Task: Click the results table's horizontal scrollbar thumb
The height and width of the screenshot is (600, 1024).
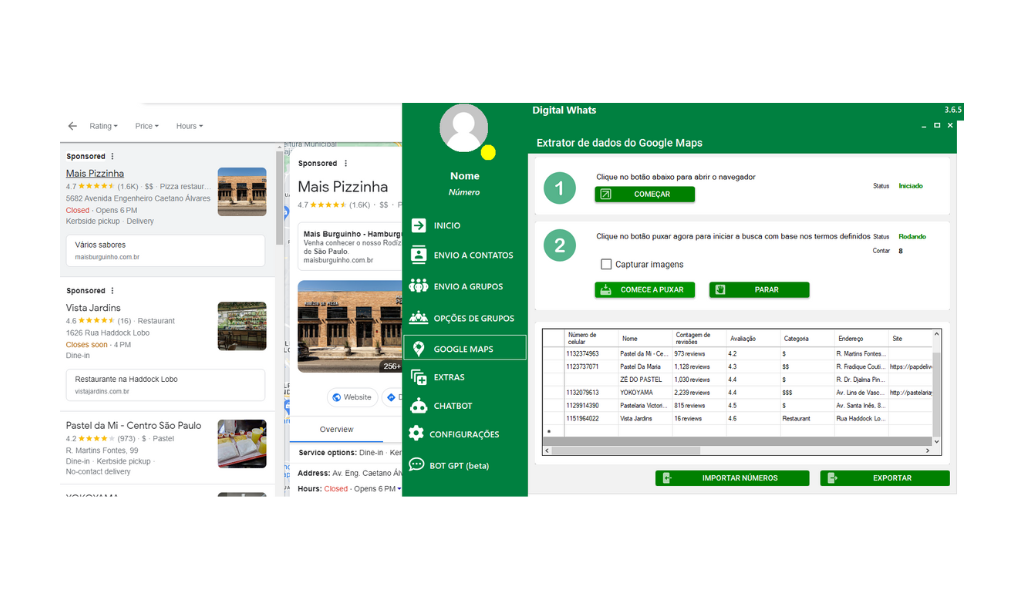Action: point(626,450)
